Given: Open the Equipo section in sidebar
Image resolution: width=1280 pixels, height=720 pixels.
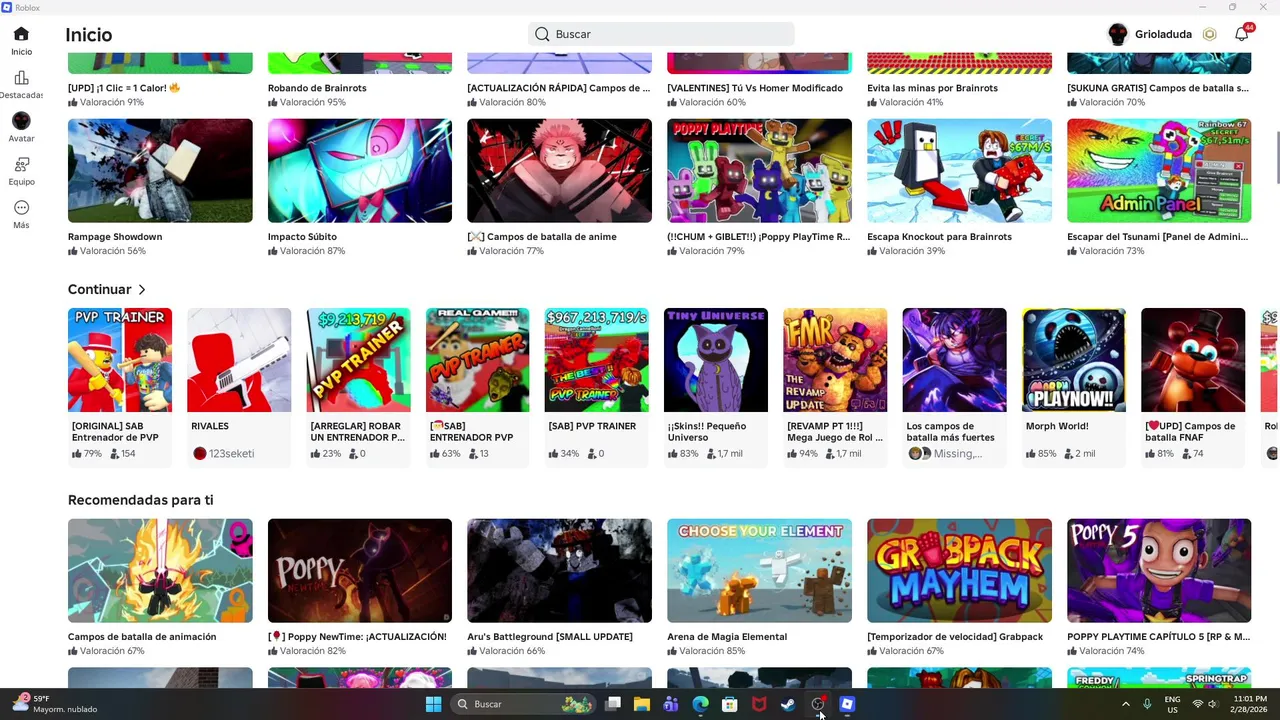Looking at the screenshot, I should pos(21,164).
